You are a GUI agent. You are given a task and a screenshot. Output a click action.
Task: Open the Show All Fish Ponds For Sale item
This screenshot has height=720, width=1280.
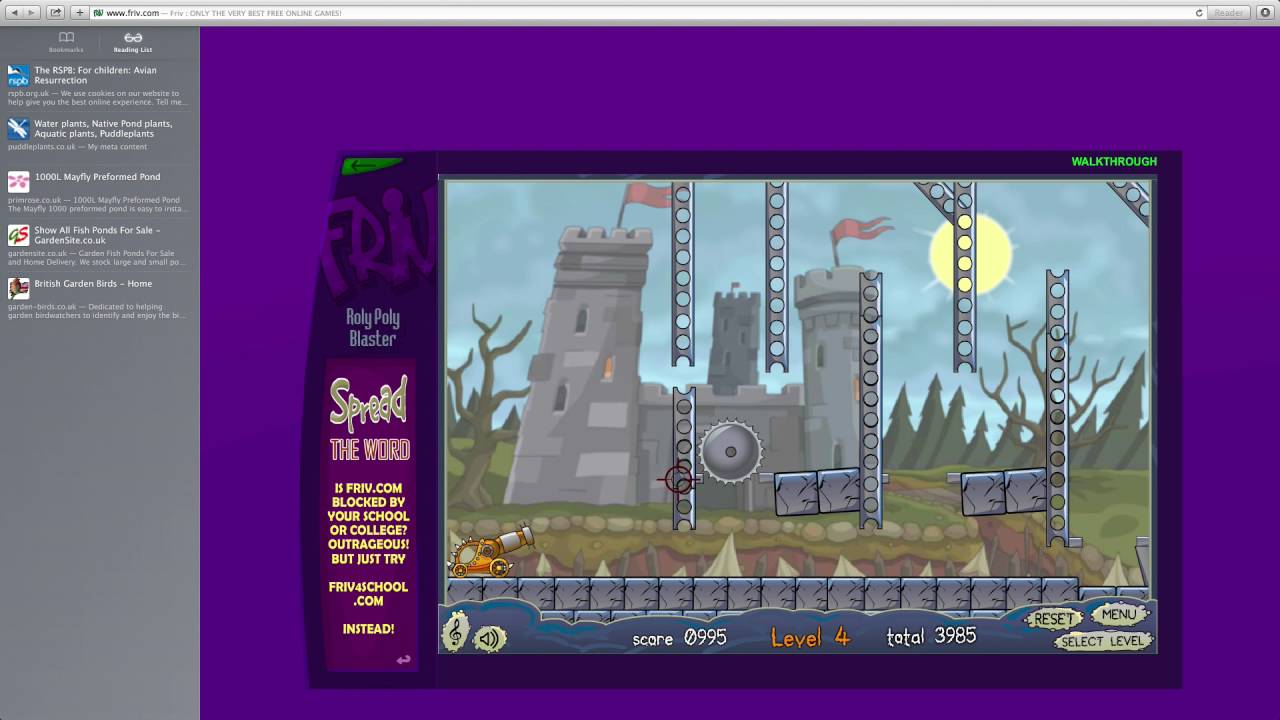(99, 246)
